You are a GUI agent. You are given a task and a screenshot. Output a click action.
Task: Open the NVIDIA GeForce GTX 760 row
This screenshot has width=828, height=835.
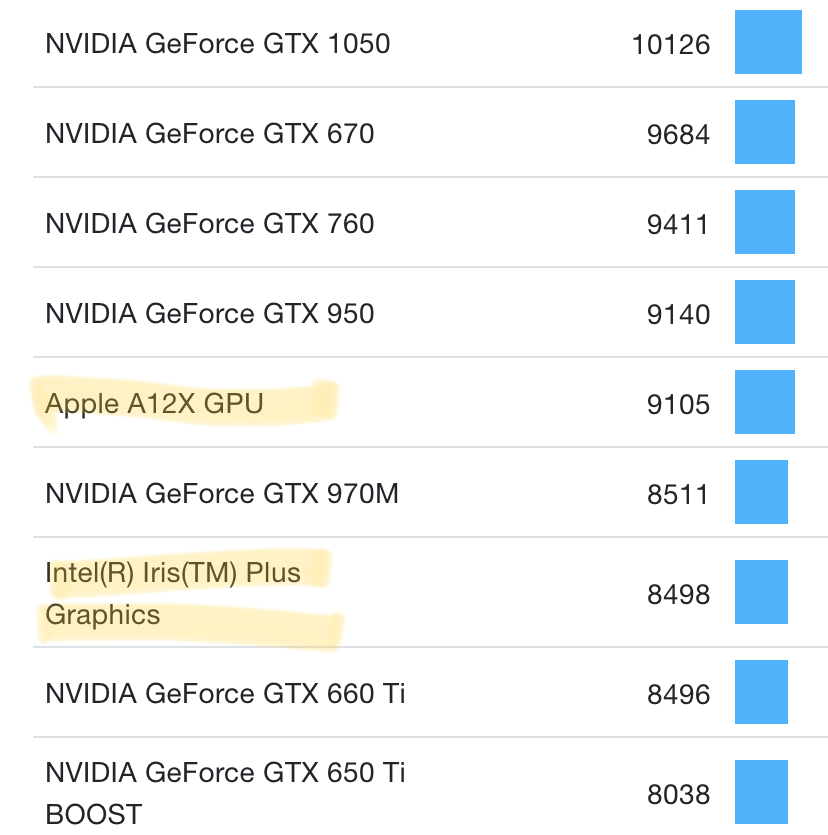coord(209,223)
